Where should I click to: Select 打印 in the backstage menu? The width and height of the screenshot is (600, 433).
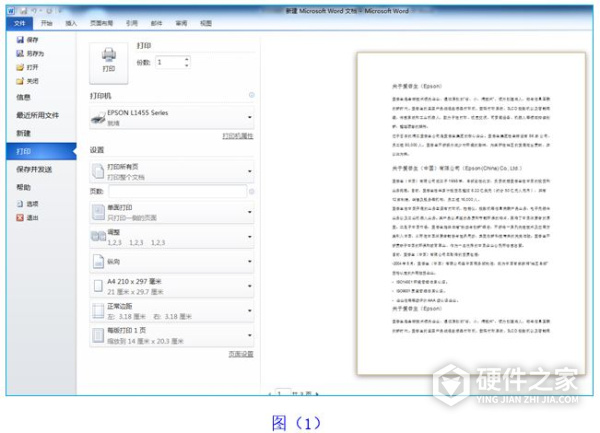coord(41,151)
